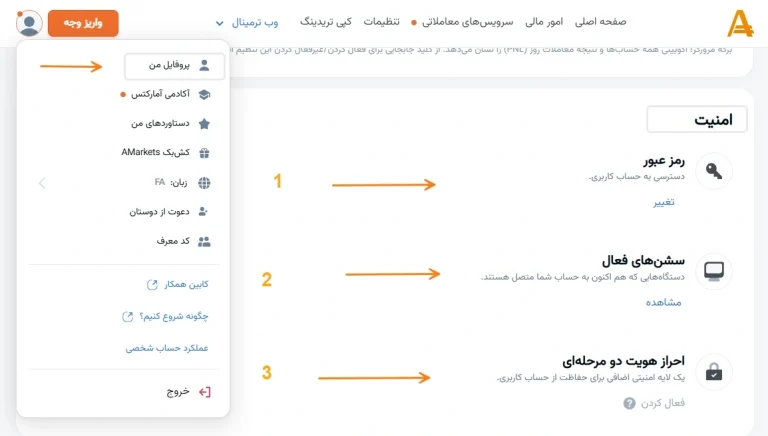Click external link icon beside کابین همکار
Viewport: 768px width, 436px height.
click(152, 285)
